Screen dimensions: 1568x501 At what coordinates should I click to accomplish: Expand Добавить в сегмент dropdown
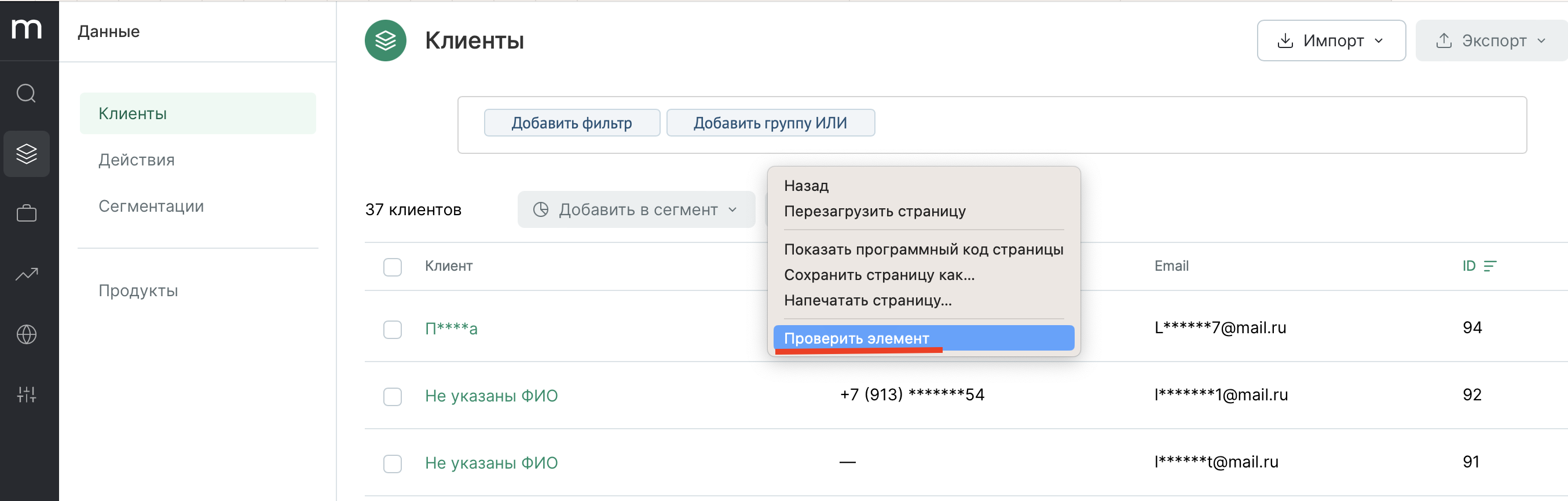pos(636,209)
